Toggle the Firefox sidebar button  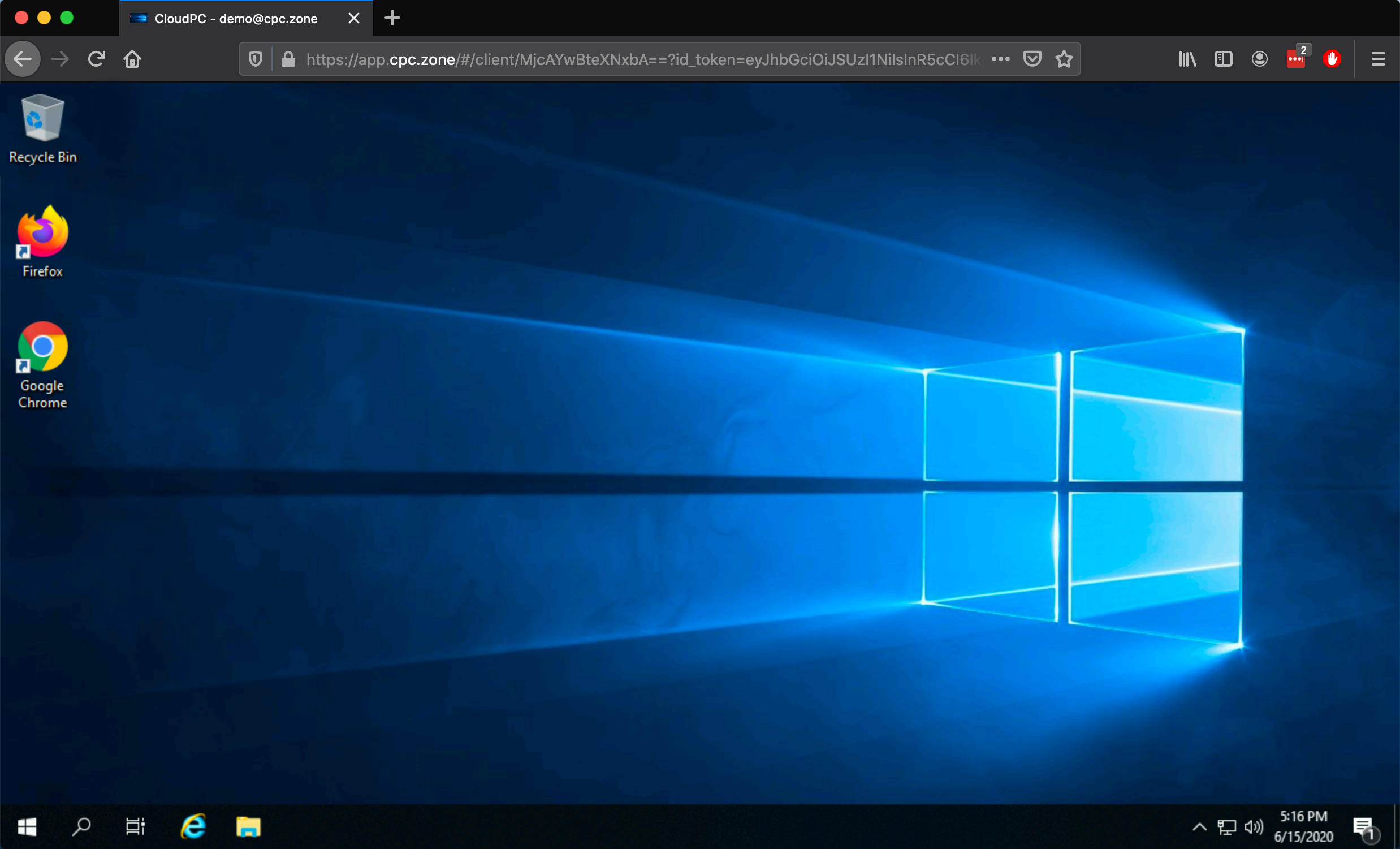1222,59
